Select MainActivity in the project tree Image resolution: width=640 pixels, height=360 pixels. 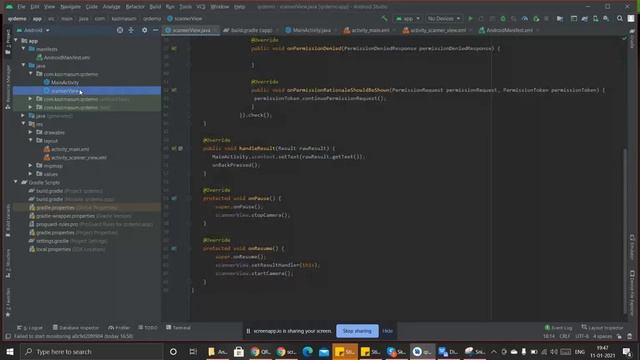point(65,82)
